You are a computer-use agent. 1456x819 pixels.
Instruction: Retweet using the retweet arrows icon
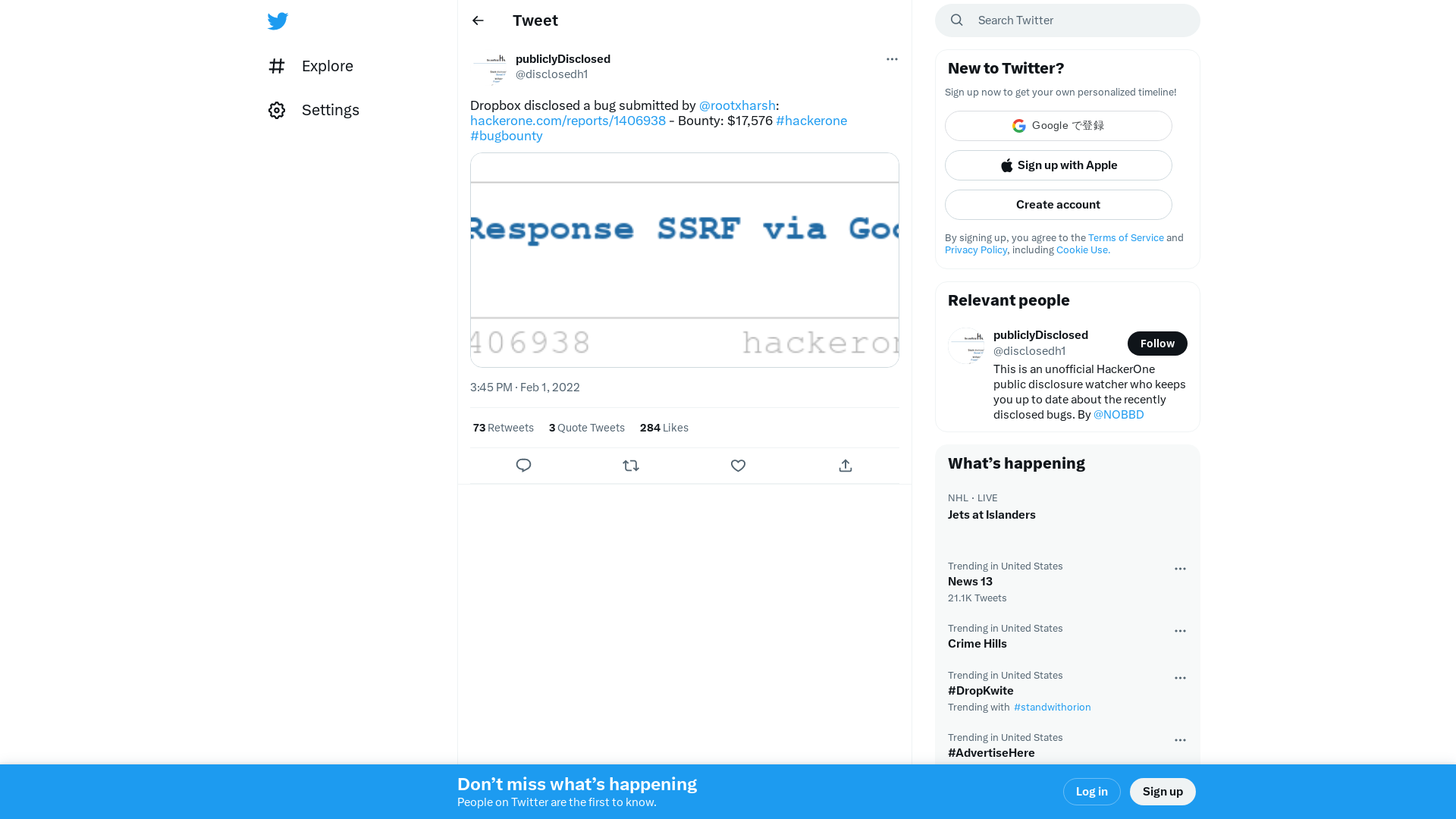click(631, 466)
